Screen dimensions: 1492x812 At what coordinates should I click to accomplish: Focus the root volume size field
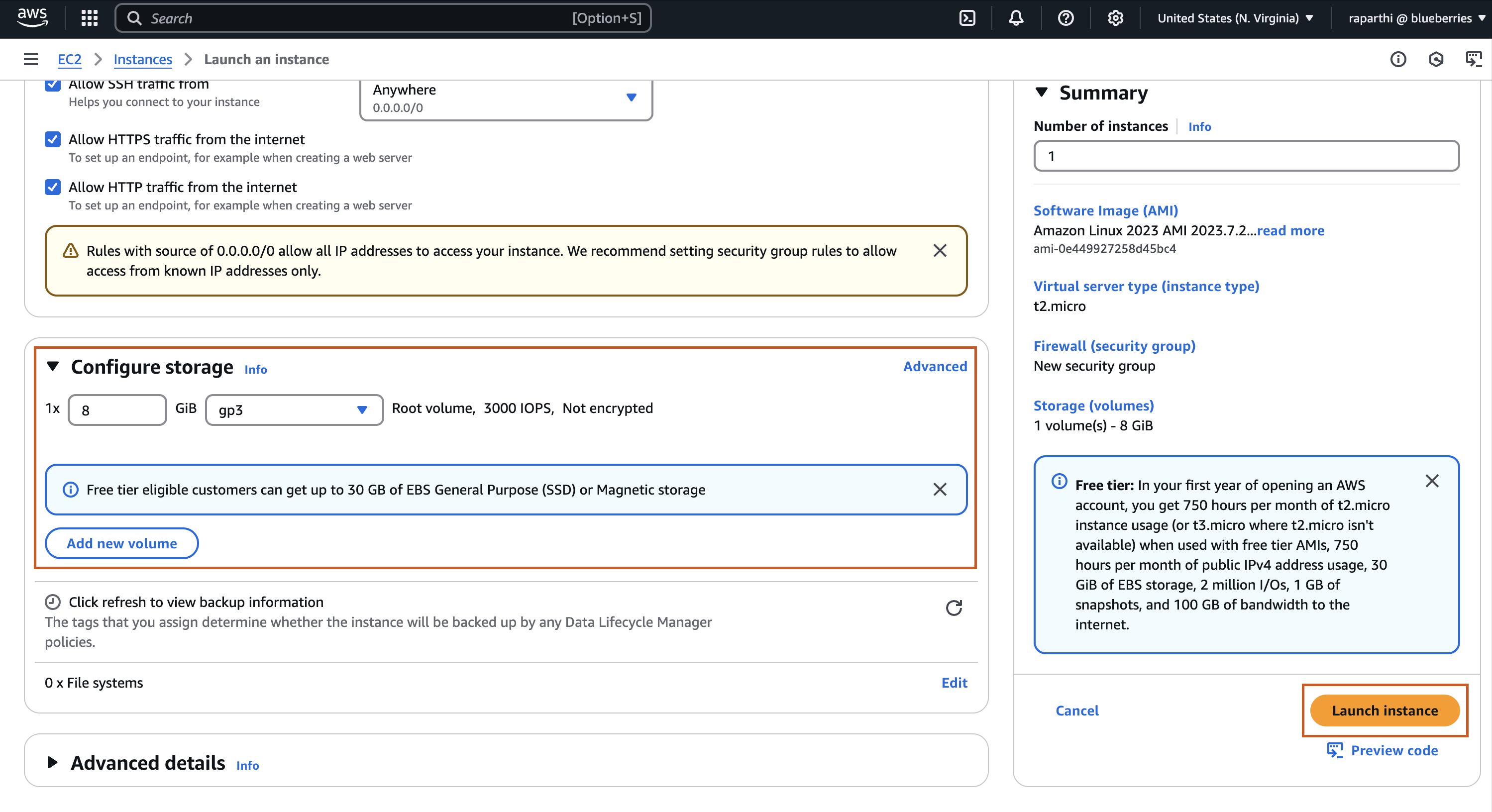point(117,410)
